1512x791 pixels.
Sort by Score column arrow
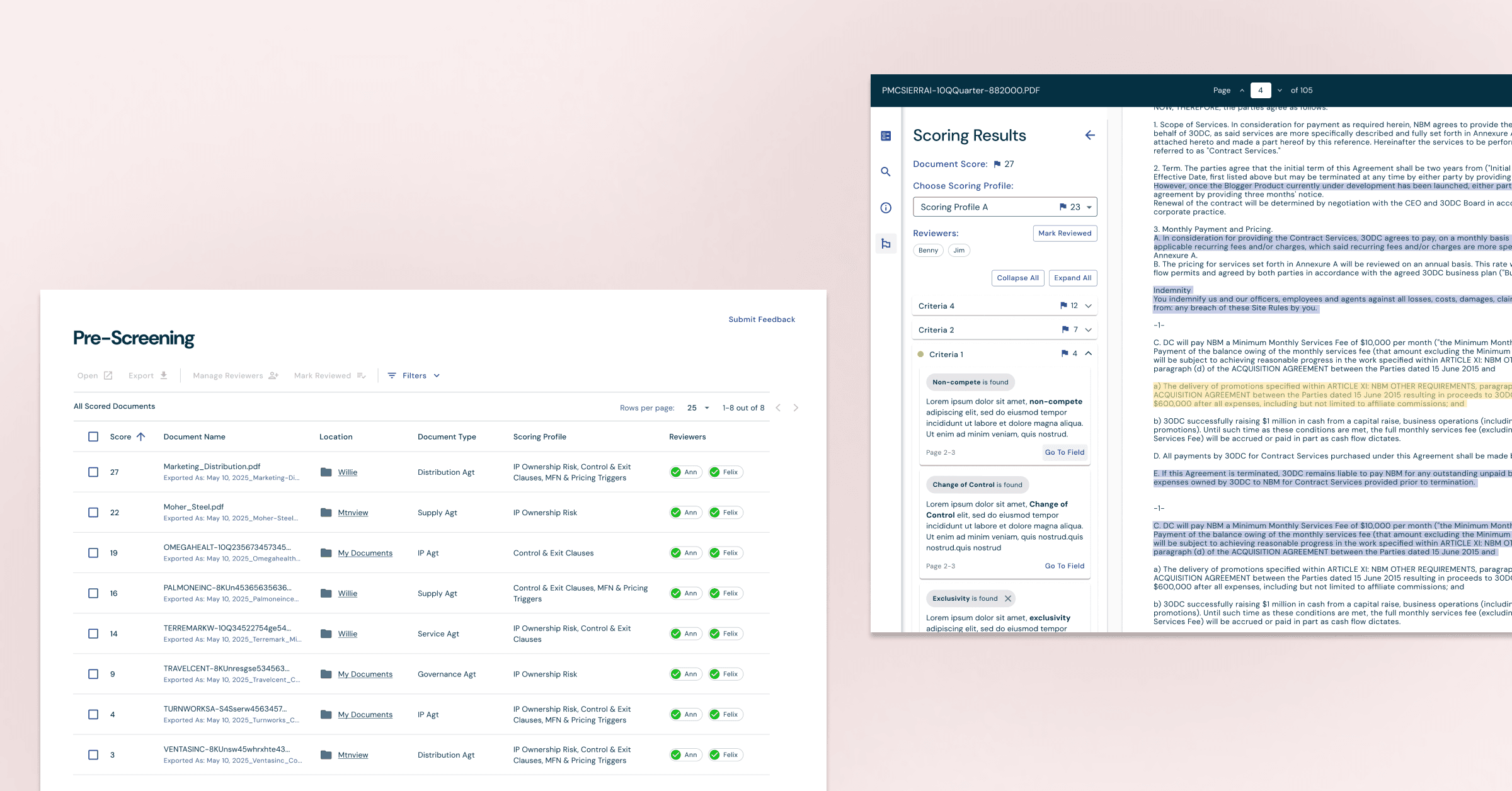[x=141, y=436]
